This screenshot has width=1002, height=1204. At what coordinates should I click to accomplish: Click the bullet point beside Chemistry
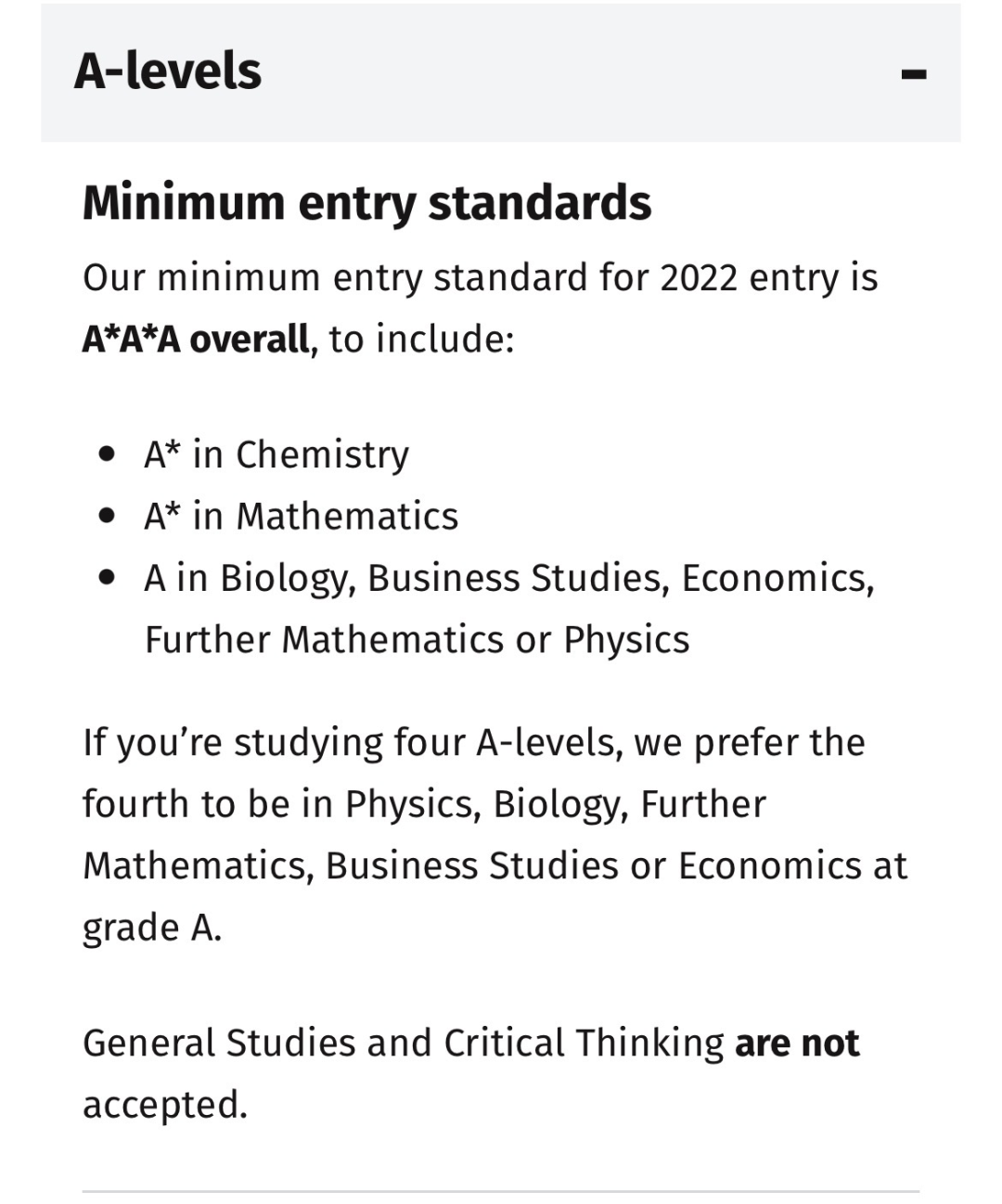pyautogui.click(x=109, y=455)
